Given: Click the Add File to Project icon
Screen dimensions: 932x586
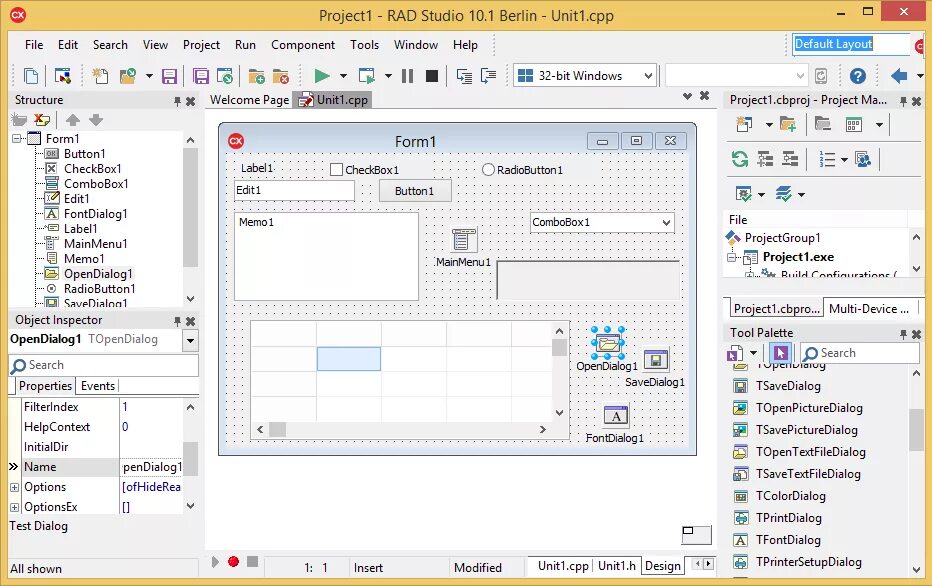Looking at the screenshot, I should pos(257,76).
